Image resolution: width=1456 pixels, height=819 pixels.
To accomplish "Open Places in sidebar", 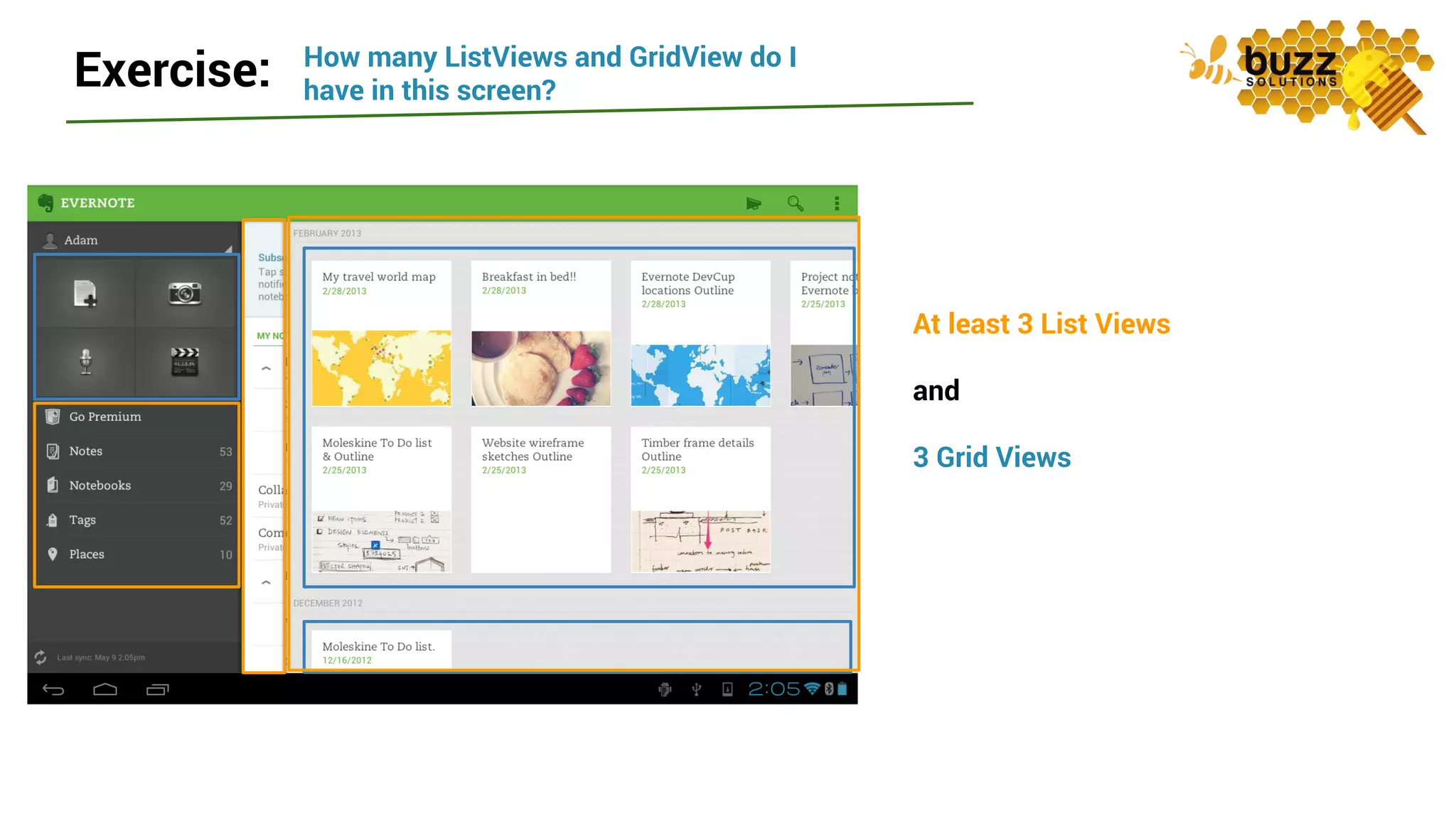I will pos(136,555).
